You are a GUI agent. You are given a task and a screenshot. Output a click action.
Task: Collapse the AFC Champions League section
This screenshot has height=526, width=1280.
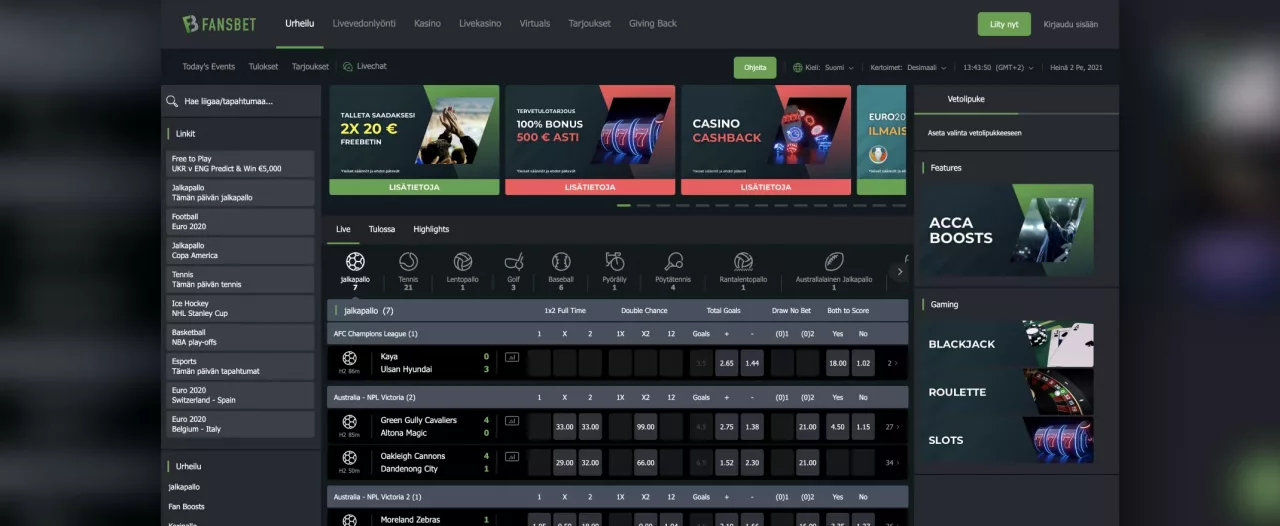[618, 333]
